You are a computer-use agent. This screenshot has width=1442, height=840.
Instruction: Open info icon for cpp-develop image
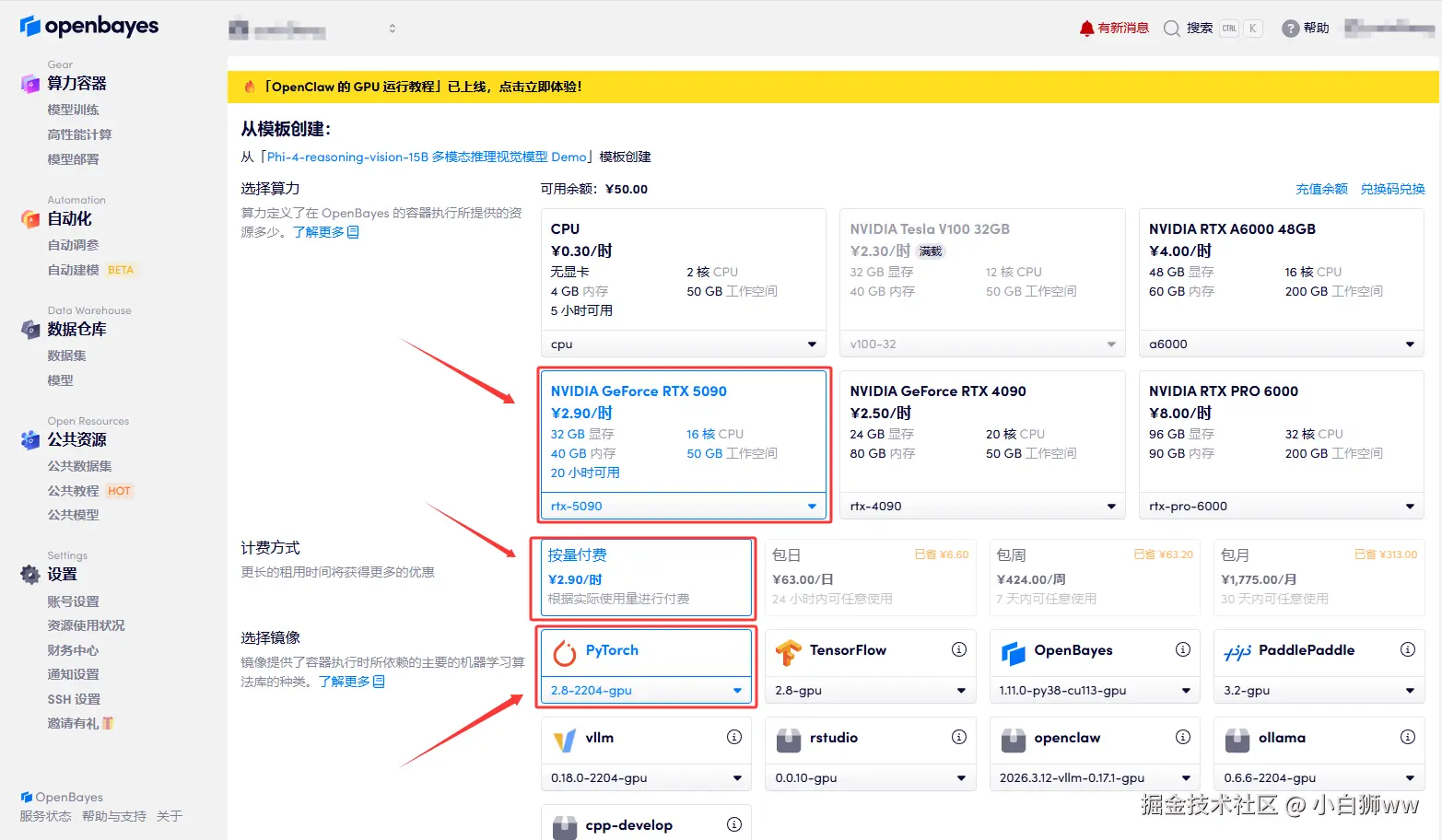click(734, 824)
